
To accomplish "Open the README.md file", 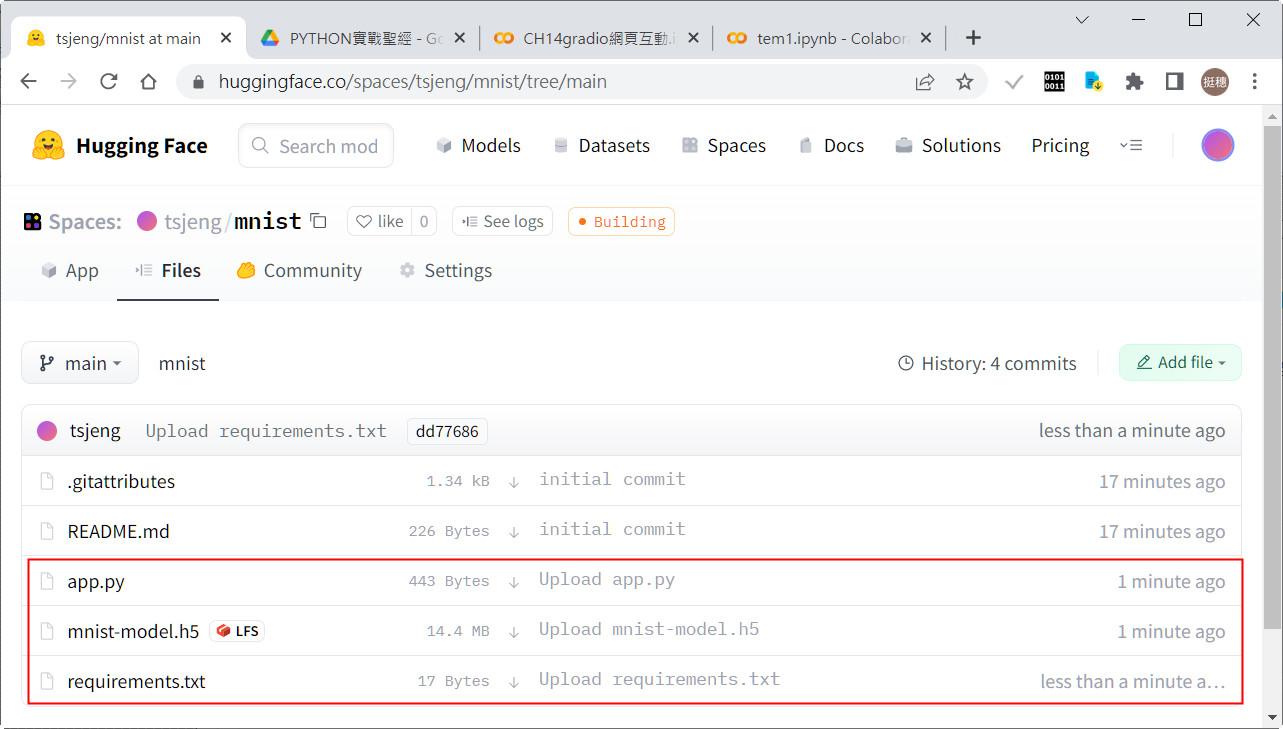I will pyautogui.click(x=118, y=531).
